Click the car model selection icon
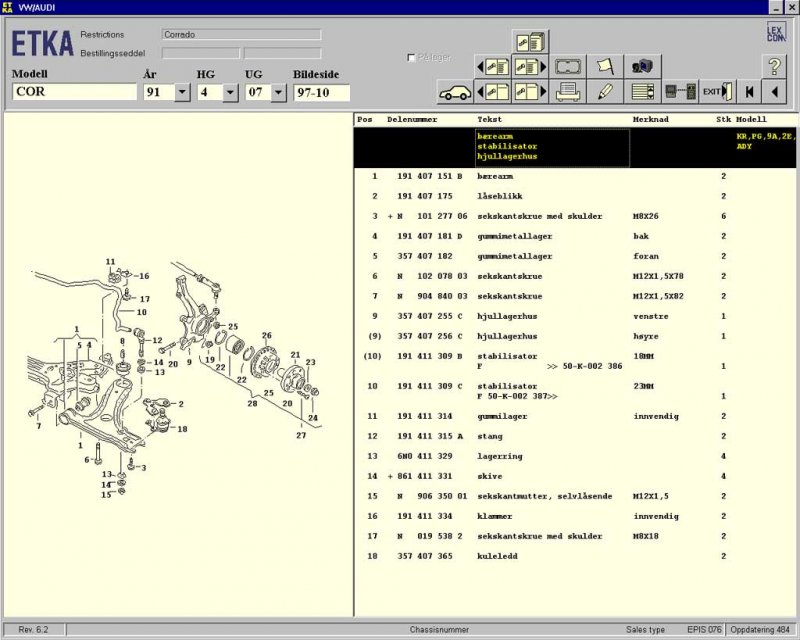The width and height of the screenshot is (800, 640). (x=456, y=92)
